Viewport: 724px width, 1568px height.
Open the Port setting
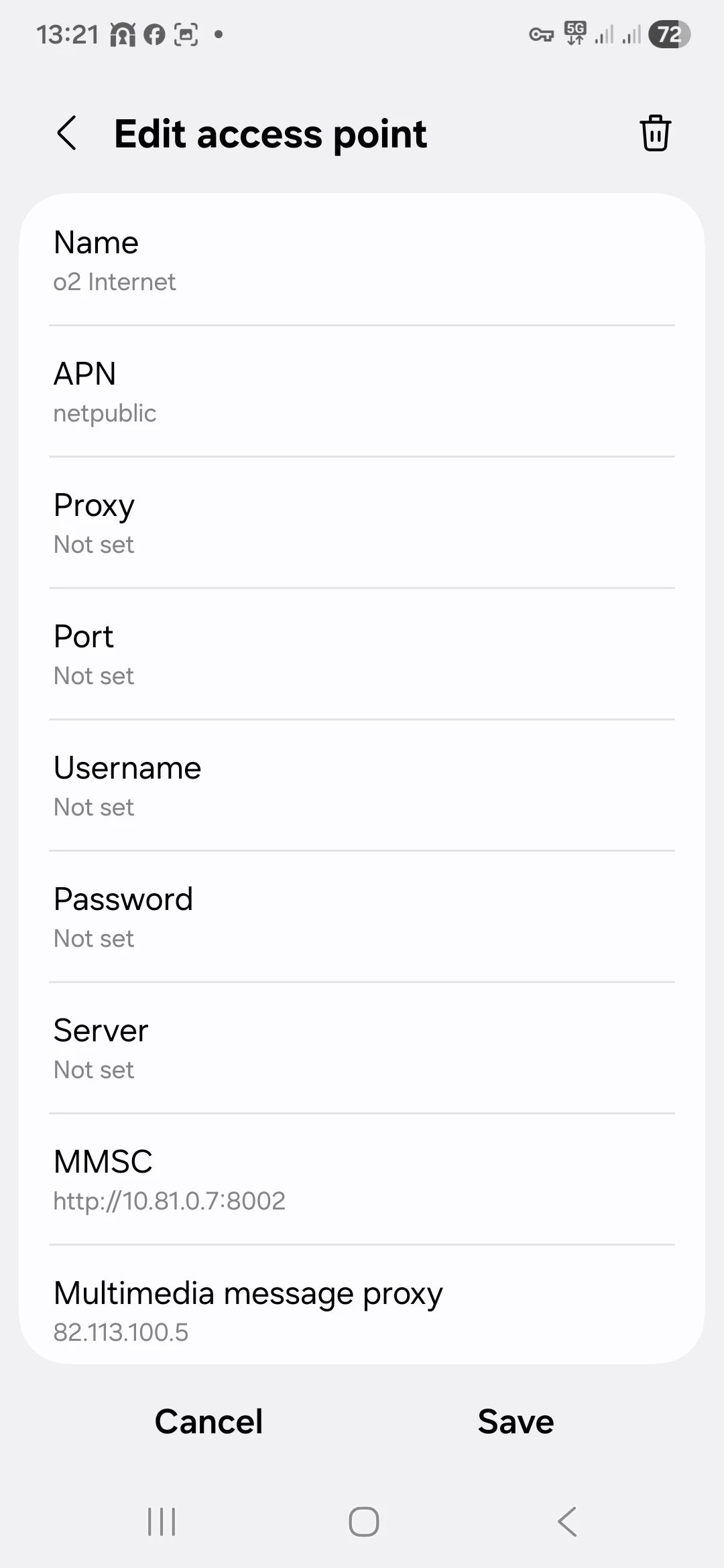coord(362,655)
